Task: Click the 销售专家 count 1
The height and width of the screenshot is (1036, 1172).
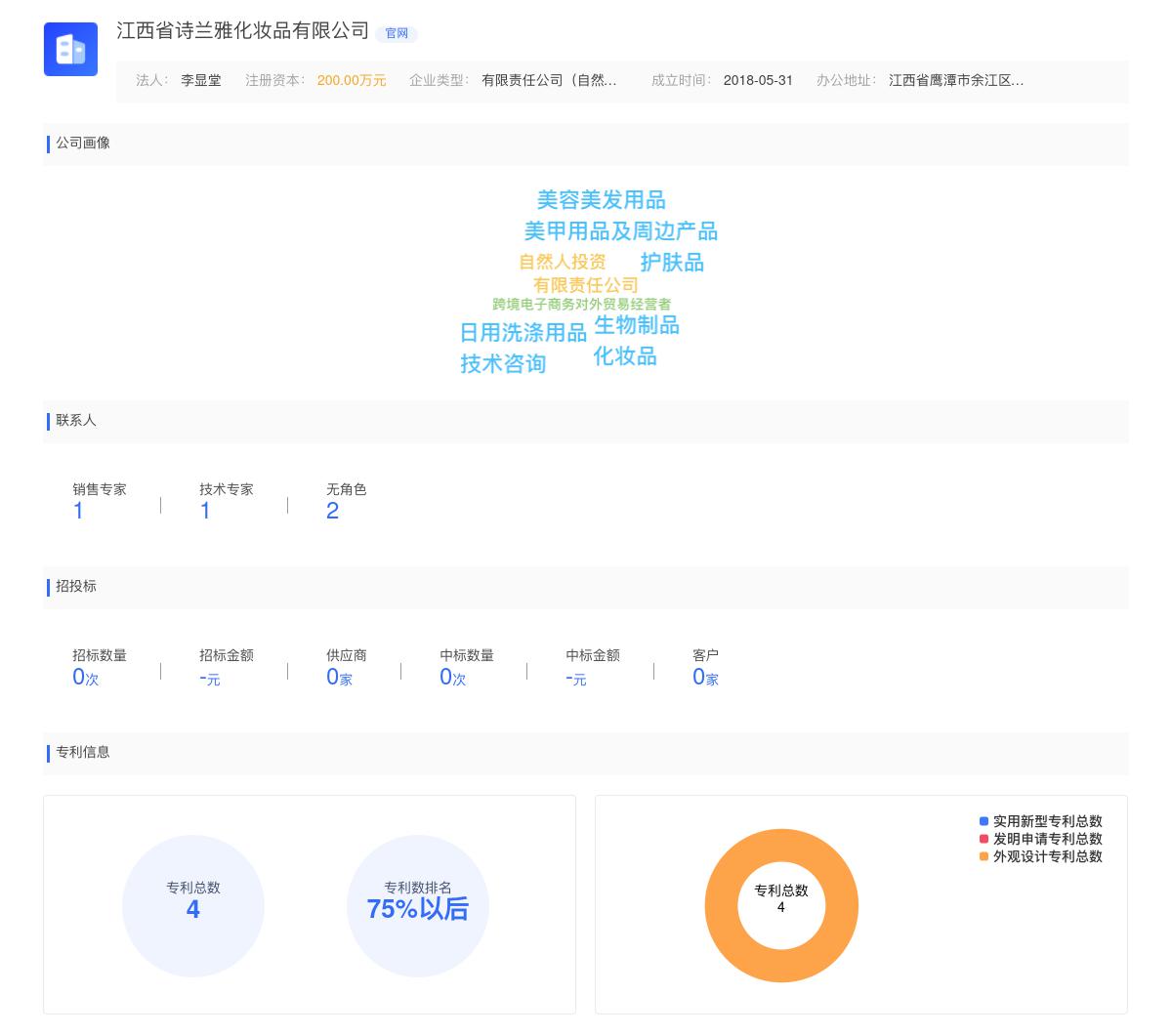Action: pos(78,512)
